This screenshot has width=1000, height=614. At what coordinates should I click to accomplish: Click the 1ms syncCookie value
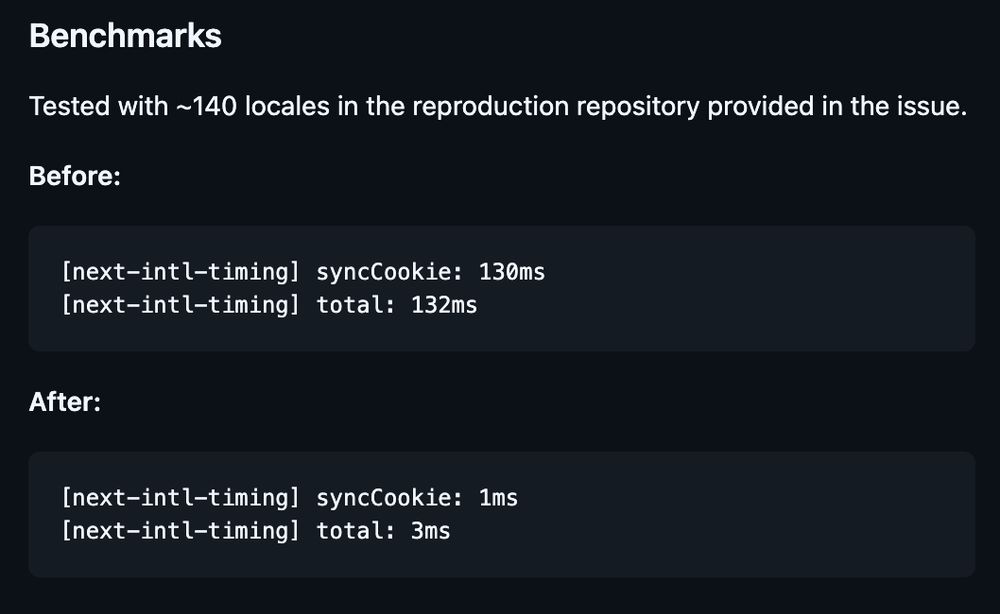coord(498,497)
